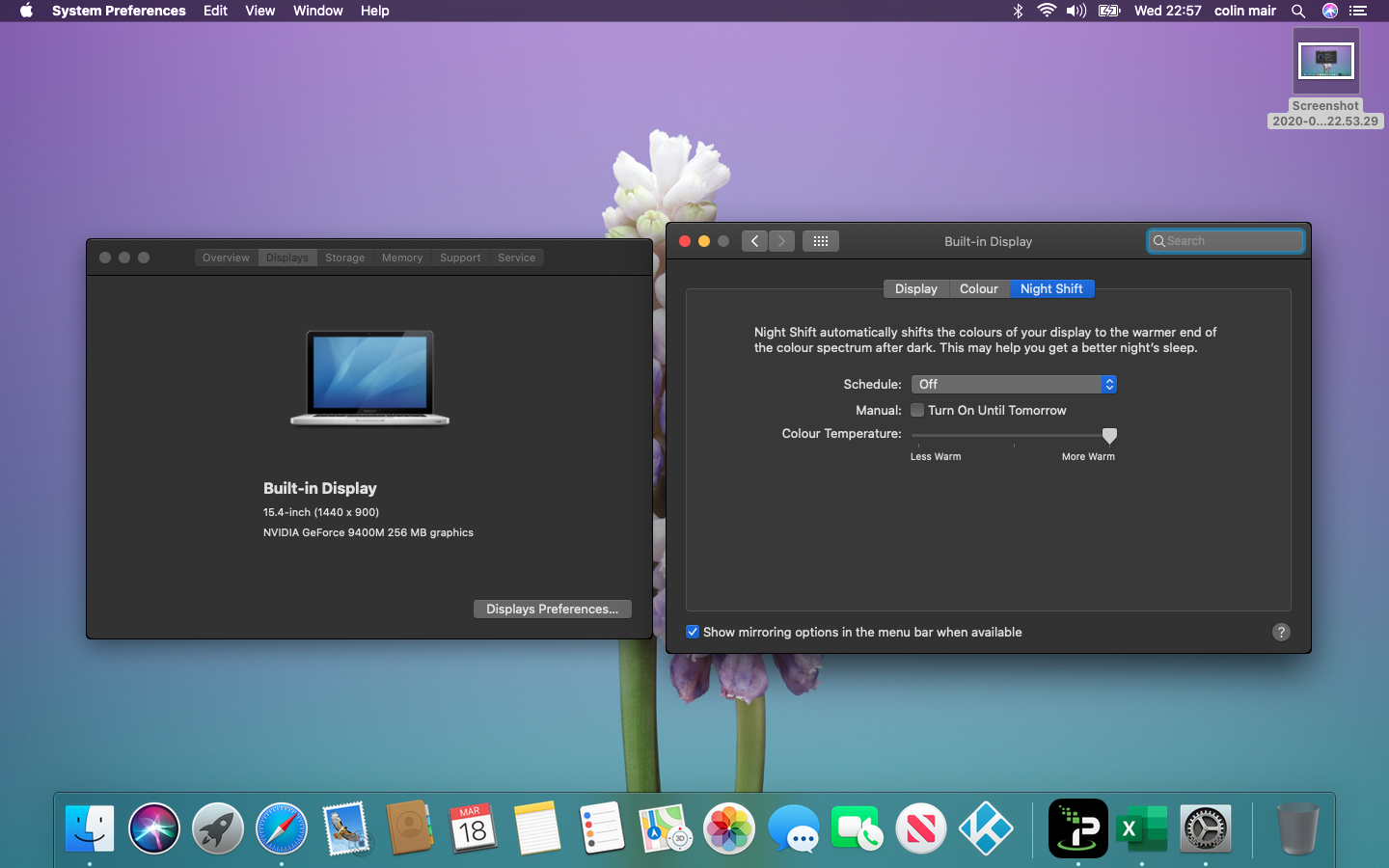Open Spotlight search magnifier in menu bar
The height and width of the screenshot is (868, 1389).
1298,11
